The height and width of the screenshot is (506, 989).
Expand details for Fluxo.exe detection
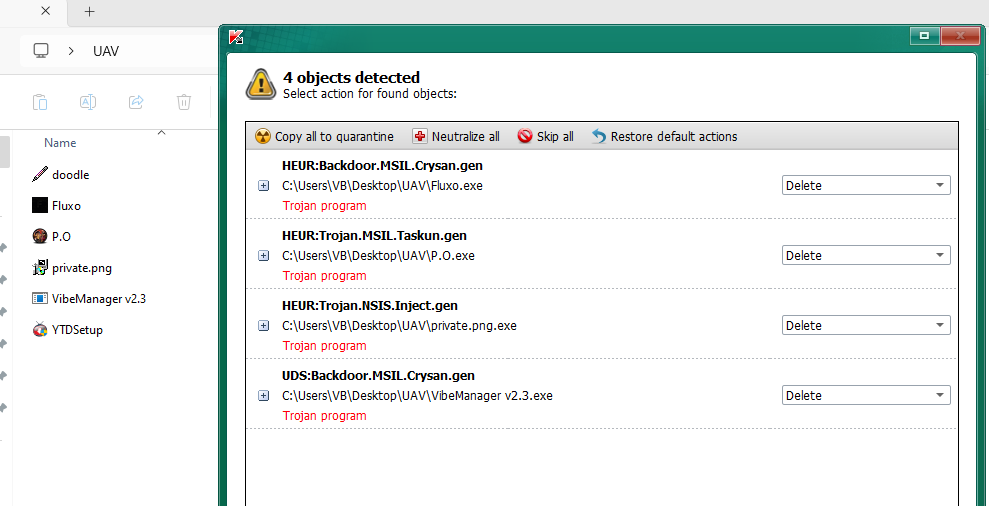click(x=264, y=186)
